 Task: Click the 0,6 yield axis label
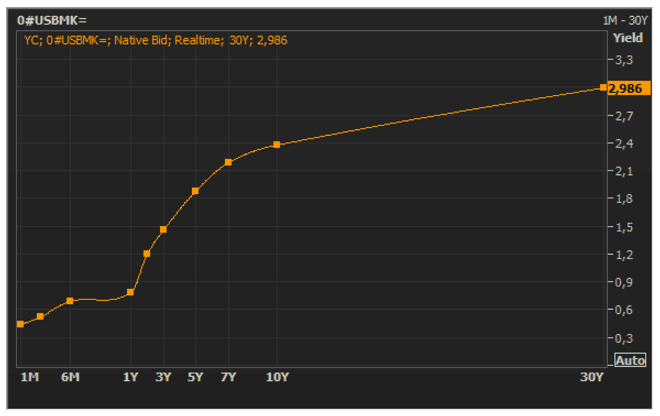tap(624, 310)
